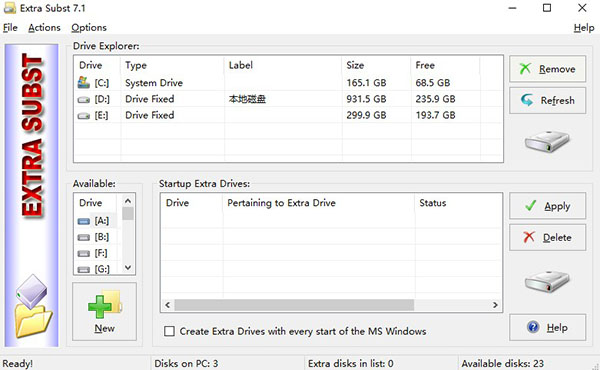
Task: Click the Chinese label of drive D:
Action: 247,99
